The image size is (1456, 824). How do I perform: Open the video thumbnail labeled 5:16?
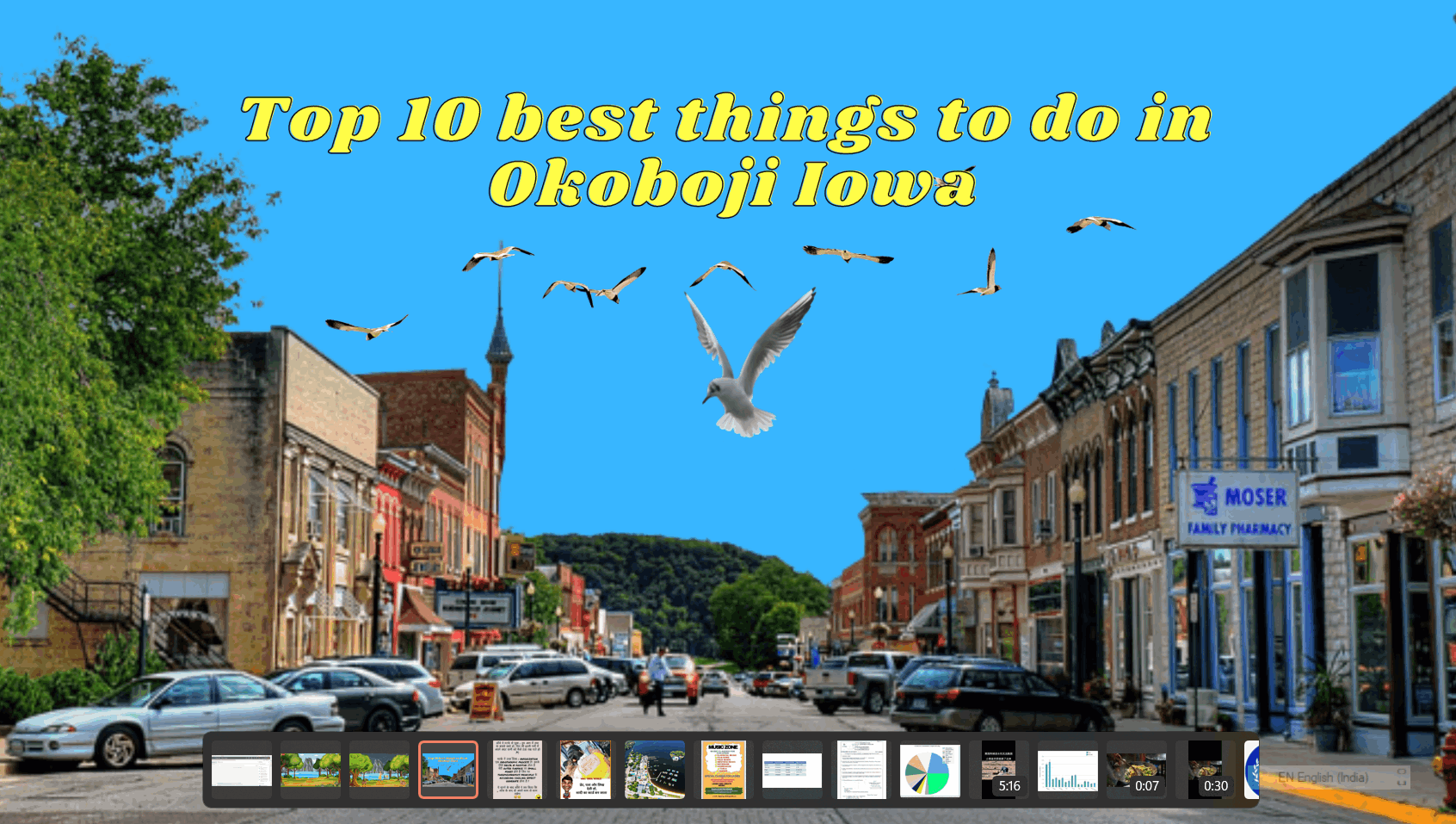pyautogui.click(x=999, y=770)
